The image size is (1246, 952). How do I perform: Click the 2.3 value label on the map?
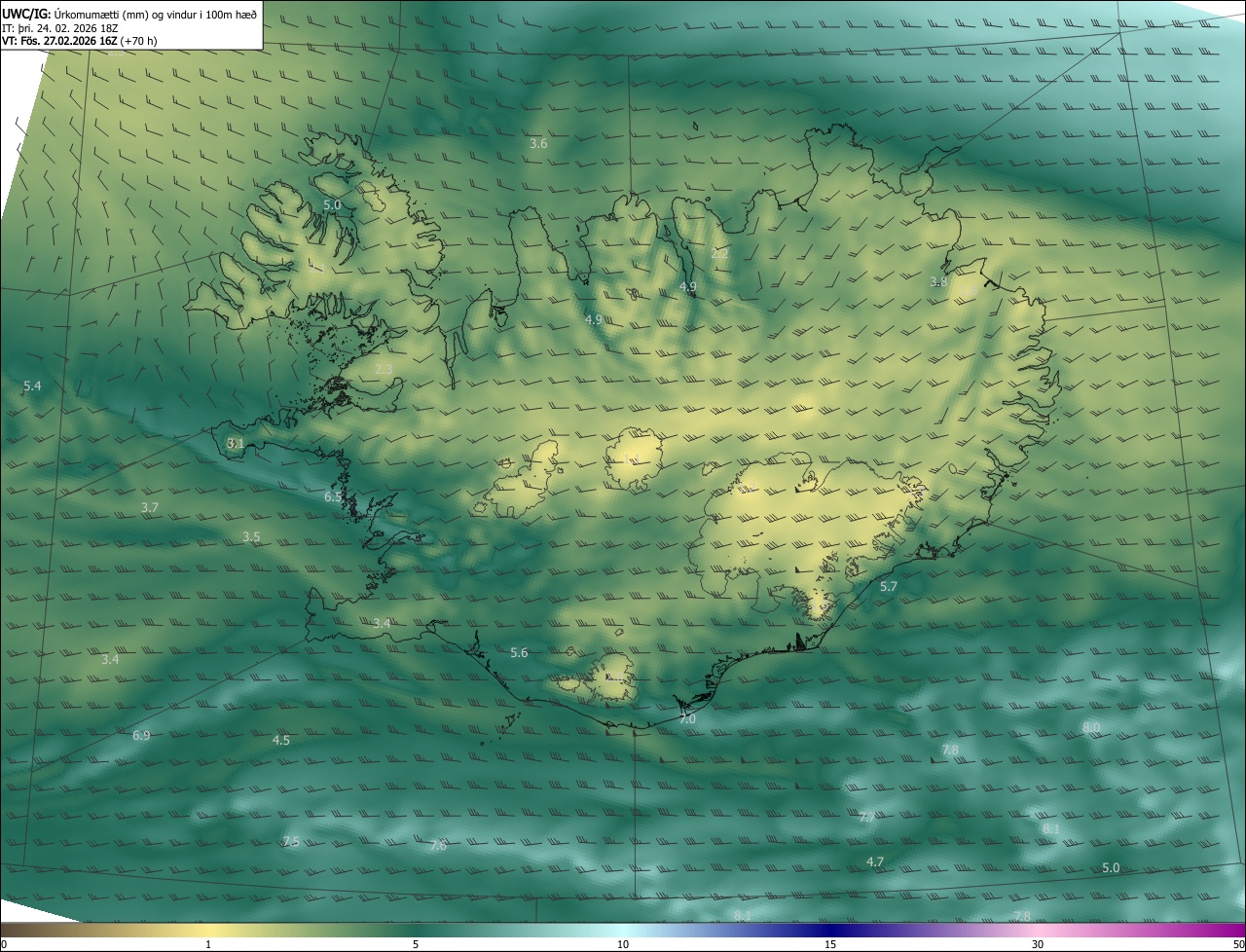point(384,369)
